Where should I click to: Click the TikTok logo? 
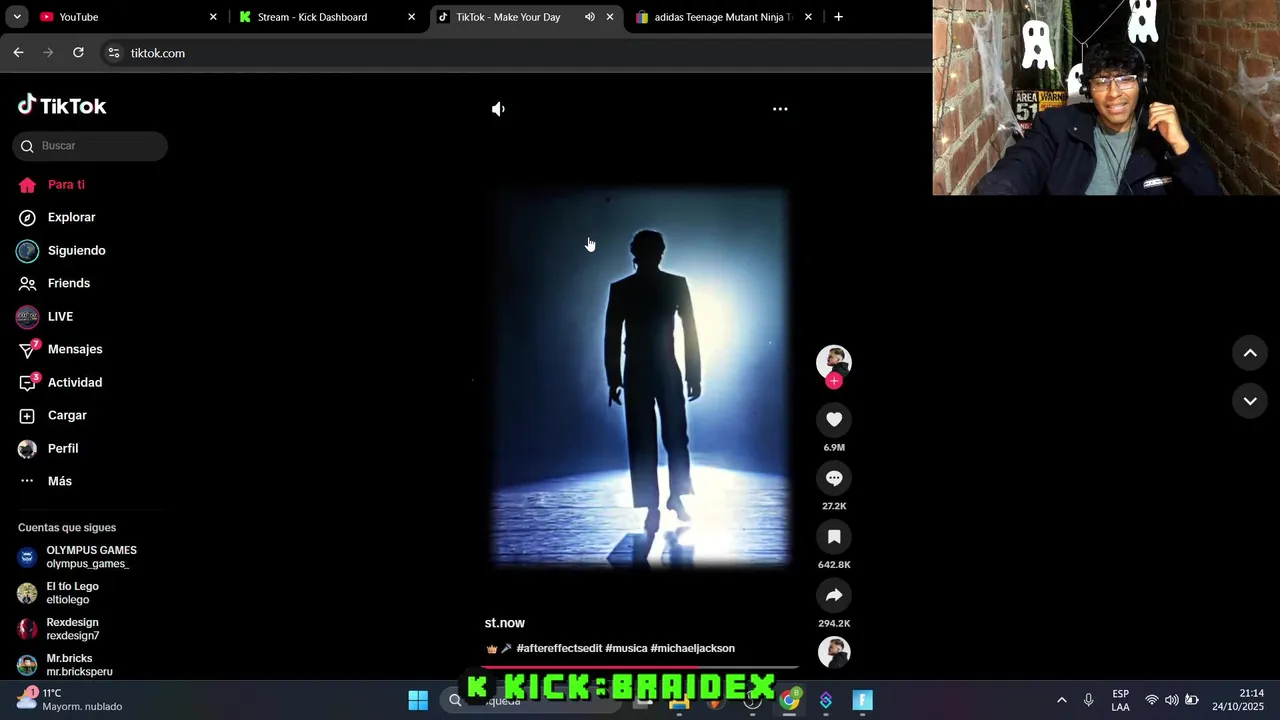(x=62, y=105)
